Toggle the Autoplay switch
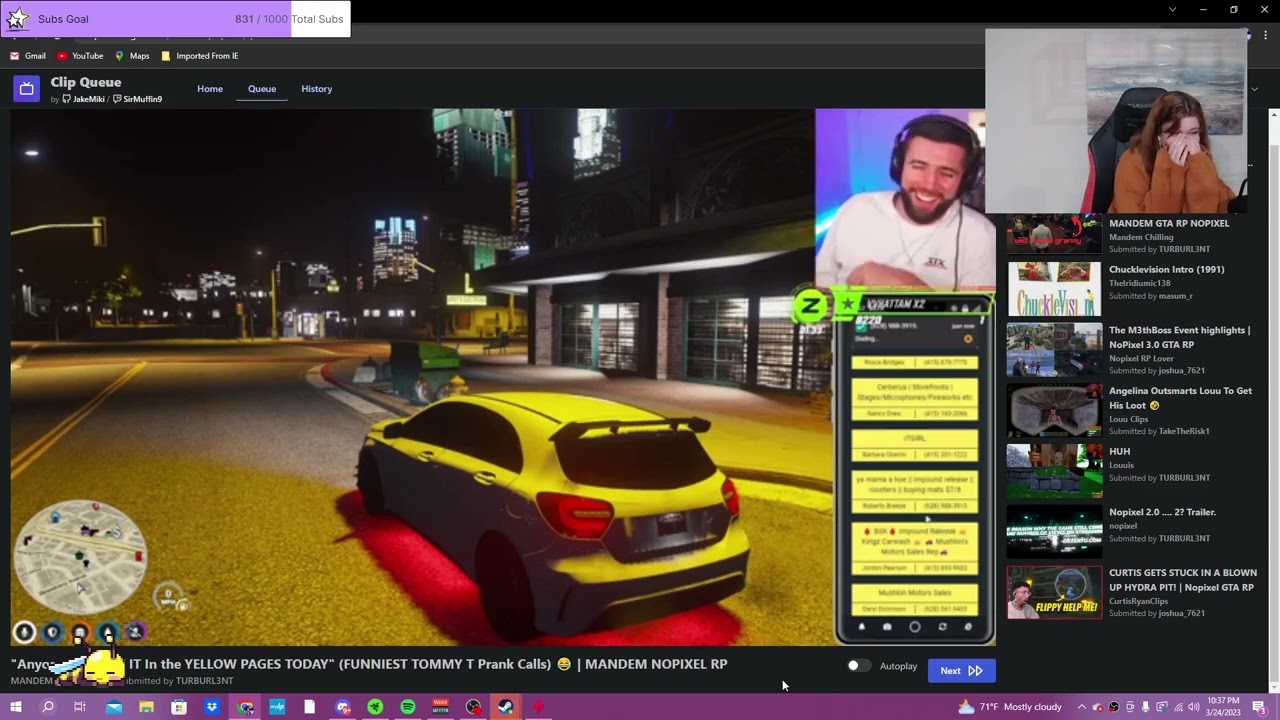Image resolution: width=1280 pixels, height=720 pixels. click(857, 666)
